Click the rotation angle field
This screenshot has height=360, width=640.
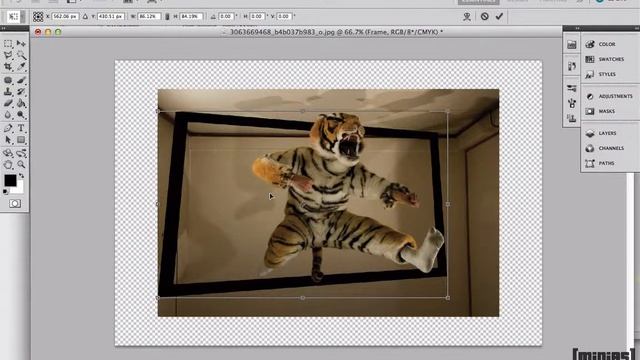click(226, 16)
